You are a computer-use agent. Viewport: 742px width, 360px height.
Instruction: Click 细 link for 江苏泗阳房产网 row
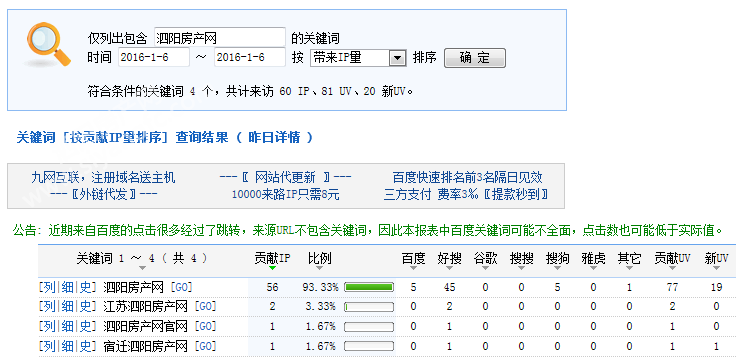tap(67, 307)
